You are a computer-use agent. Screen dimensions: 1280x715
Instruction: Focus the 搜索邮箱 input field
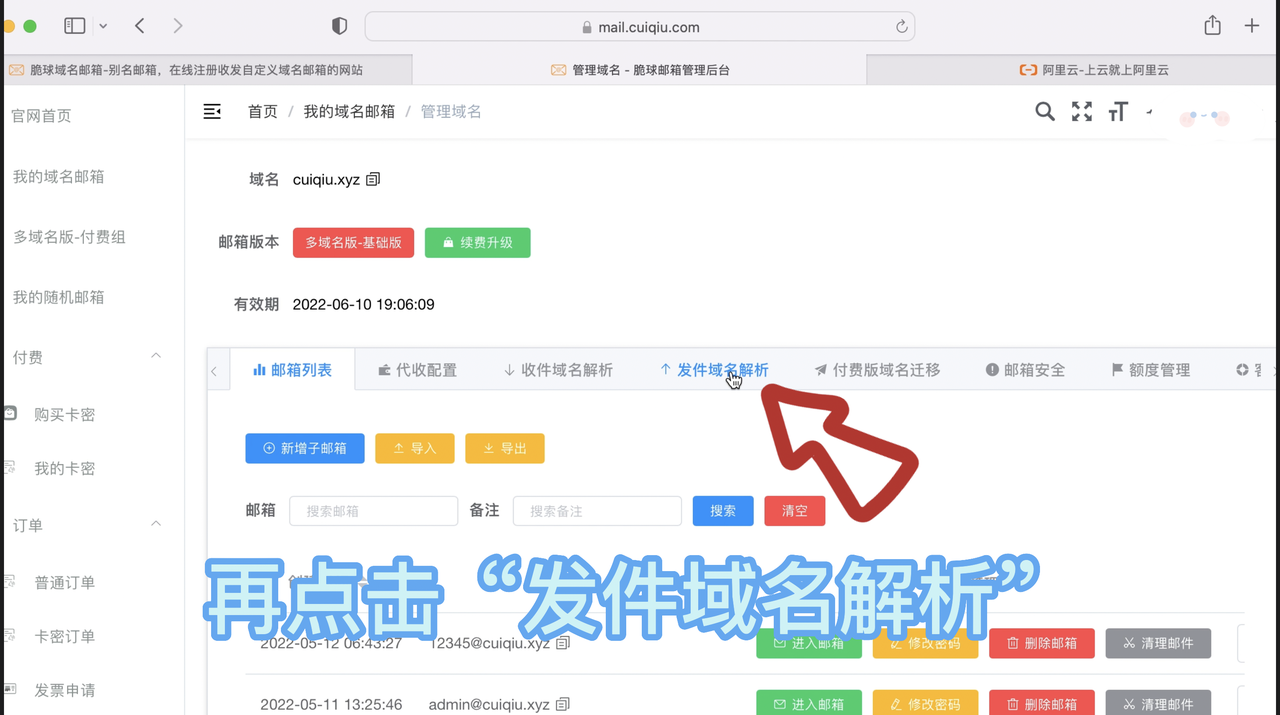click(x=374, y=511)
